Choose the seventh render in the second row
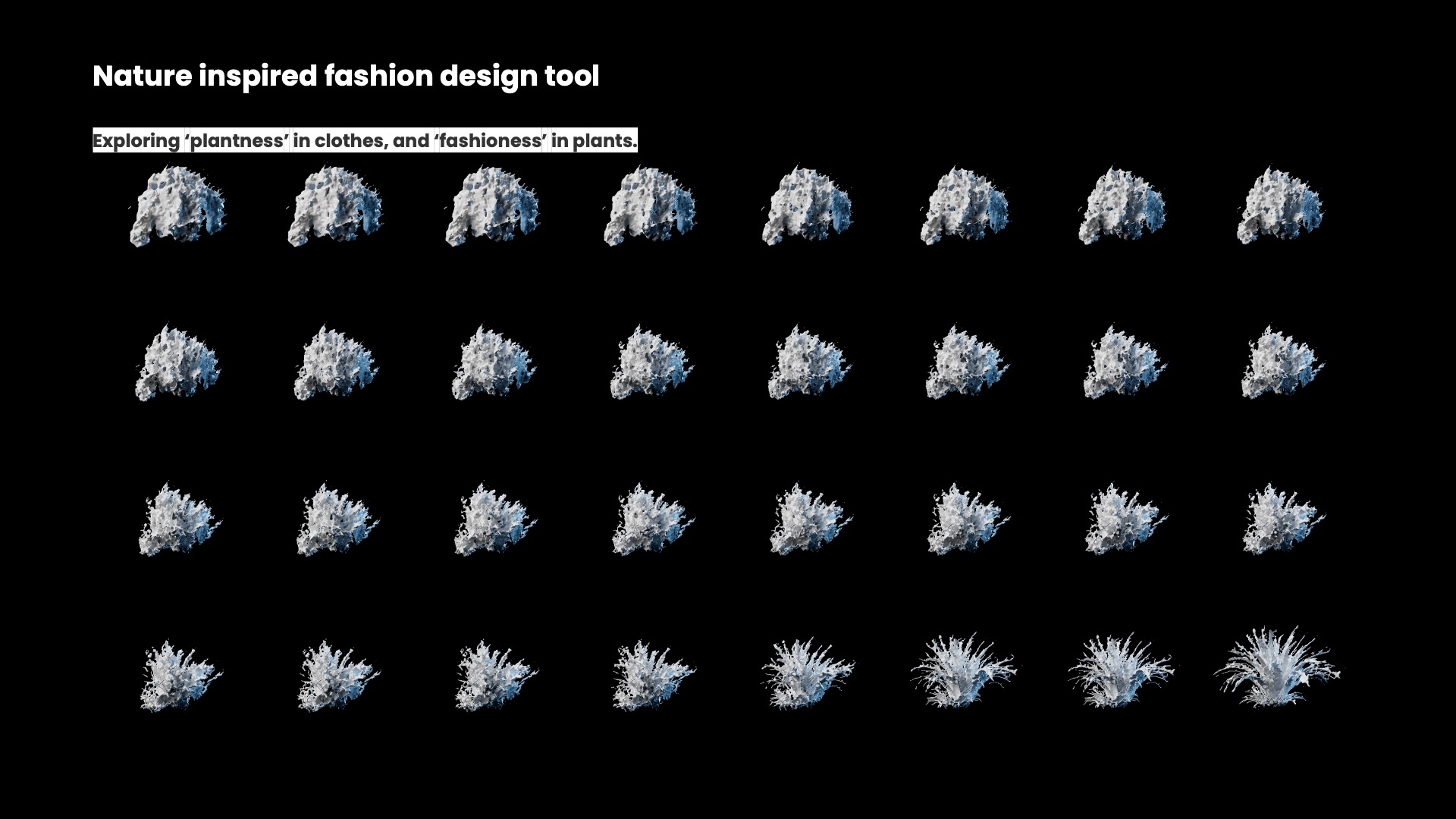Screen dimensions: 1456x819 pos(1125,362)
